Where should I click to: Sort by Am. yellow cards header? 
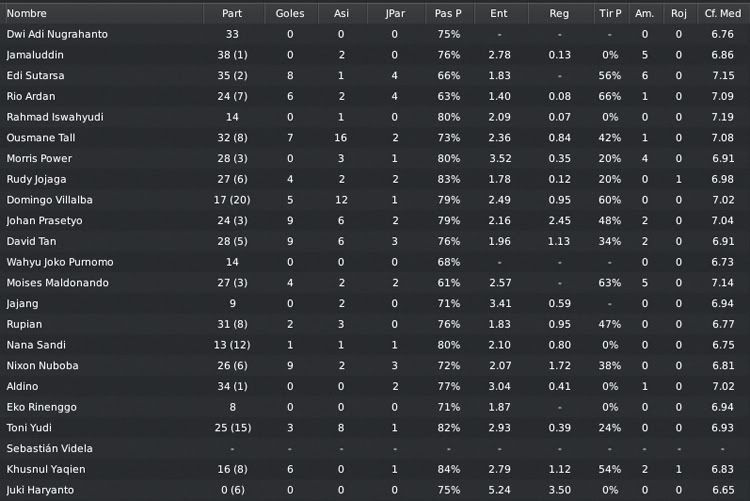click(644, 13)
